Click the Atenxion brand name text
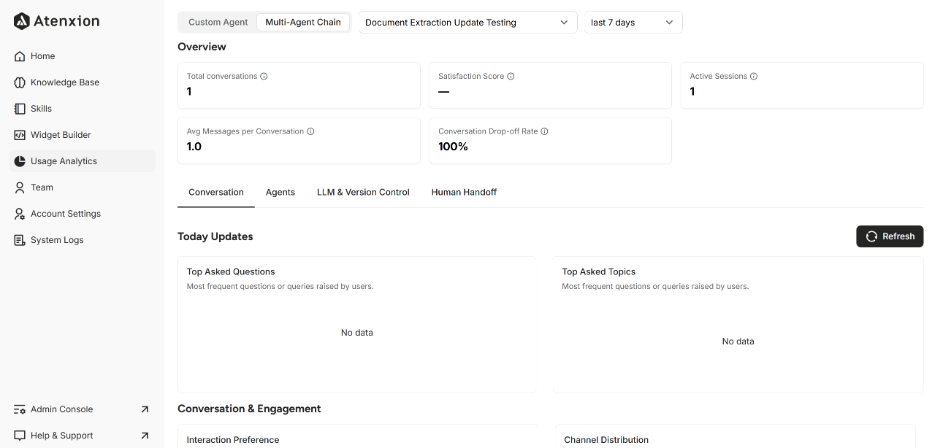The width and height of the screenshot is (936, 448). 66,21
